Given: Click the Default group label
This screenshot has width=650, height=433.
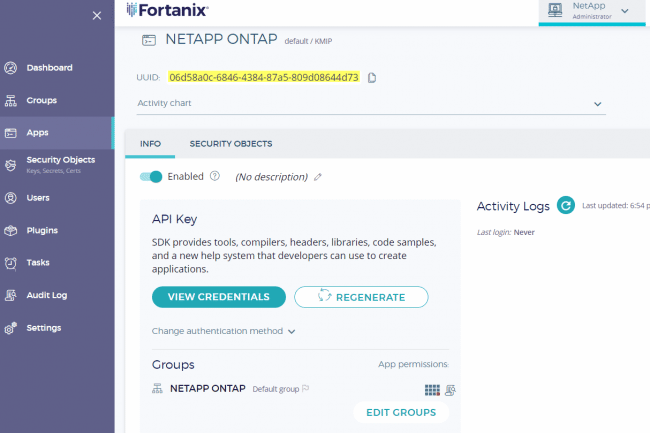Looking at the screenshot, I should coord(276,389).
